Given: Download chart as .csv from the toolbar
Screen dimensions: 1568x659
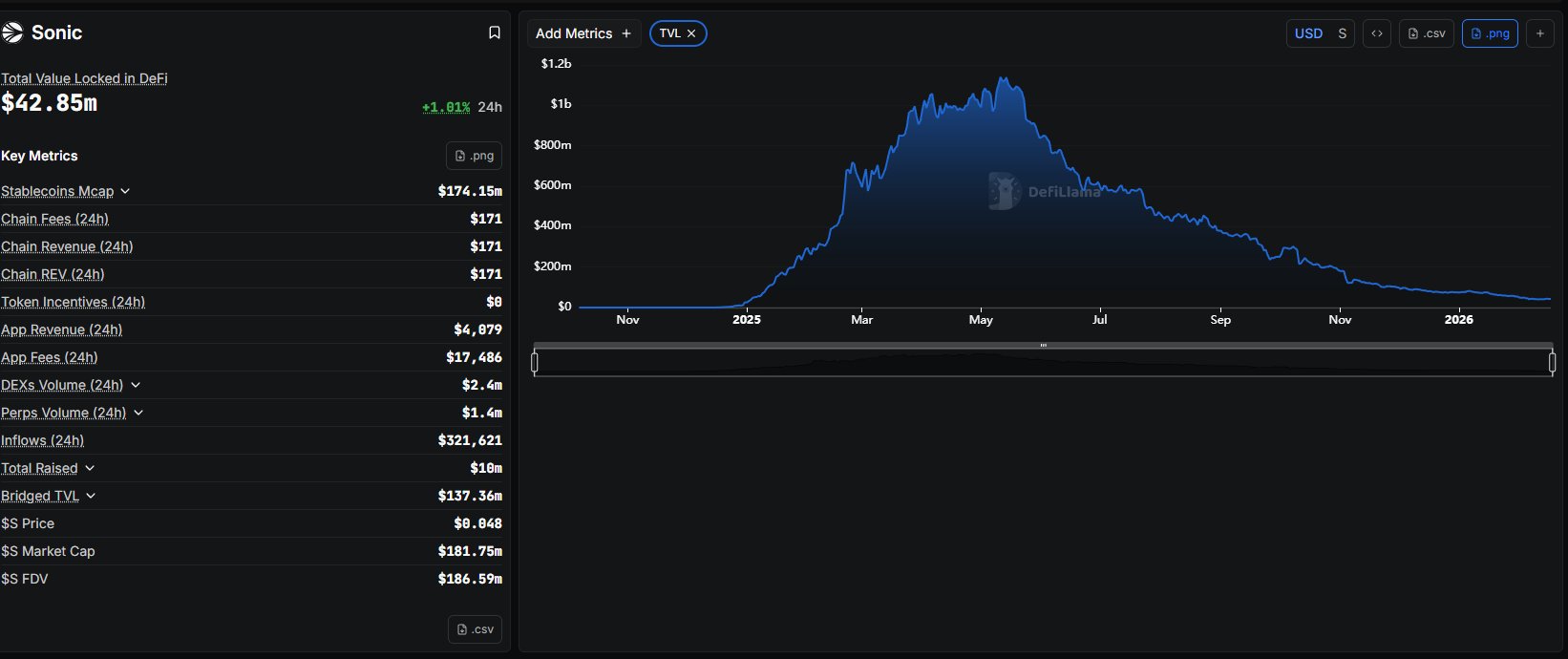Looking at the screenshot, I should [1427, 33].
